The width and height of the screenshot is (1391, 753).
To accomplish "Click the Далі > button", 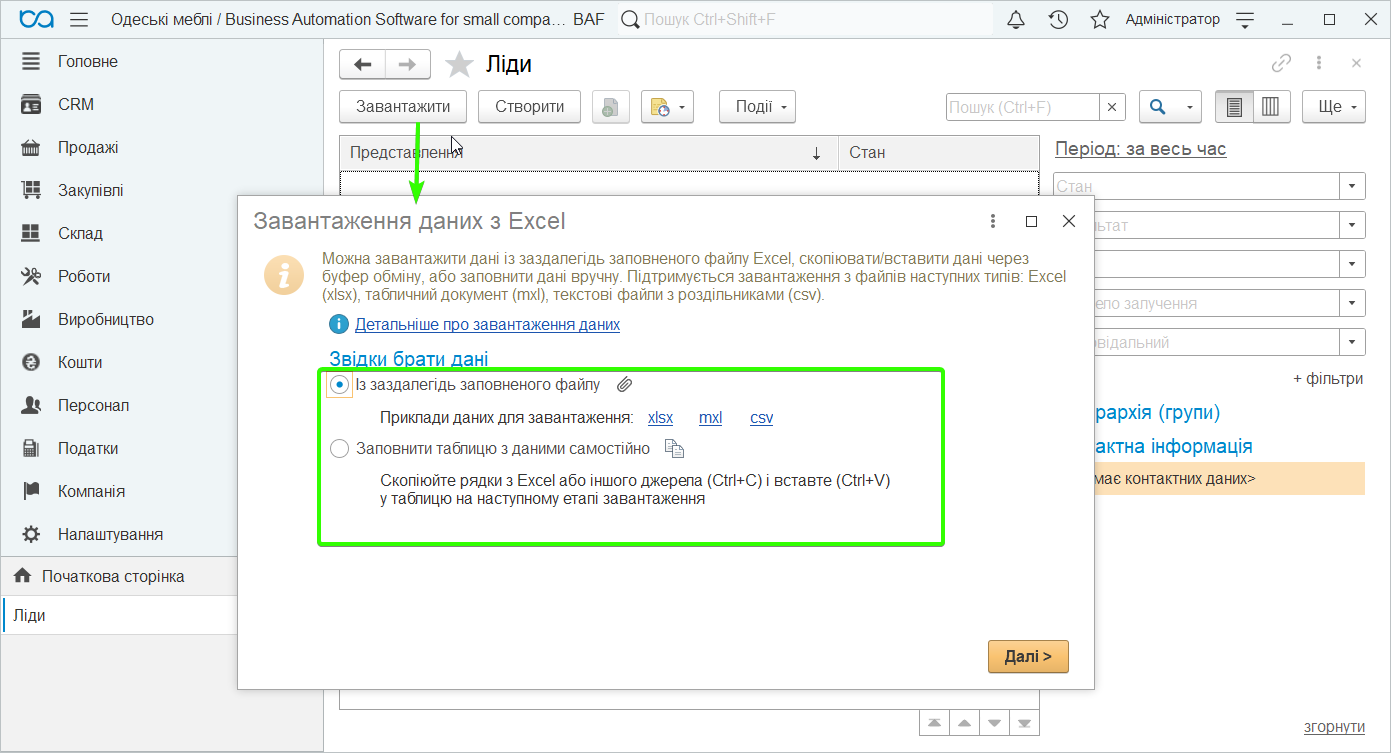I will pyautogui.click(x=1028, y=657).
